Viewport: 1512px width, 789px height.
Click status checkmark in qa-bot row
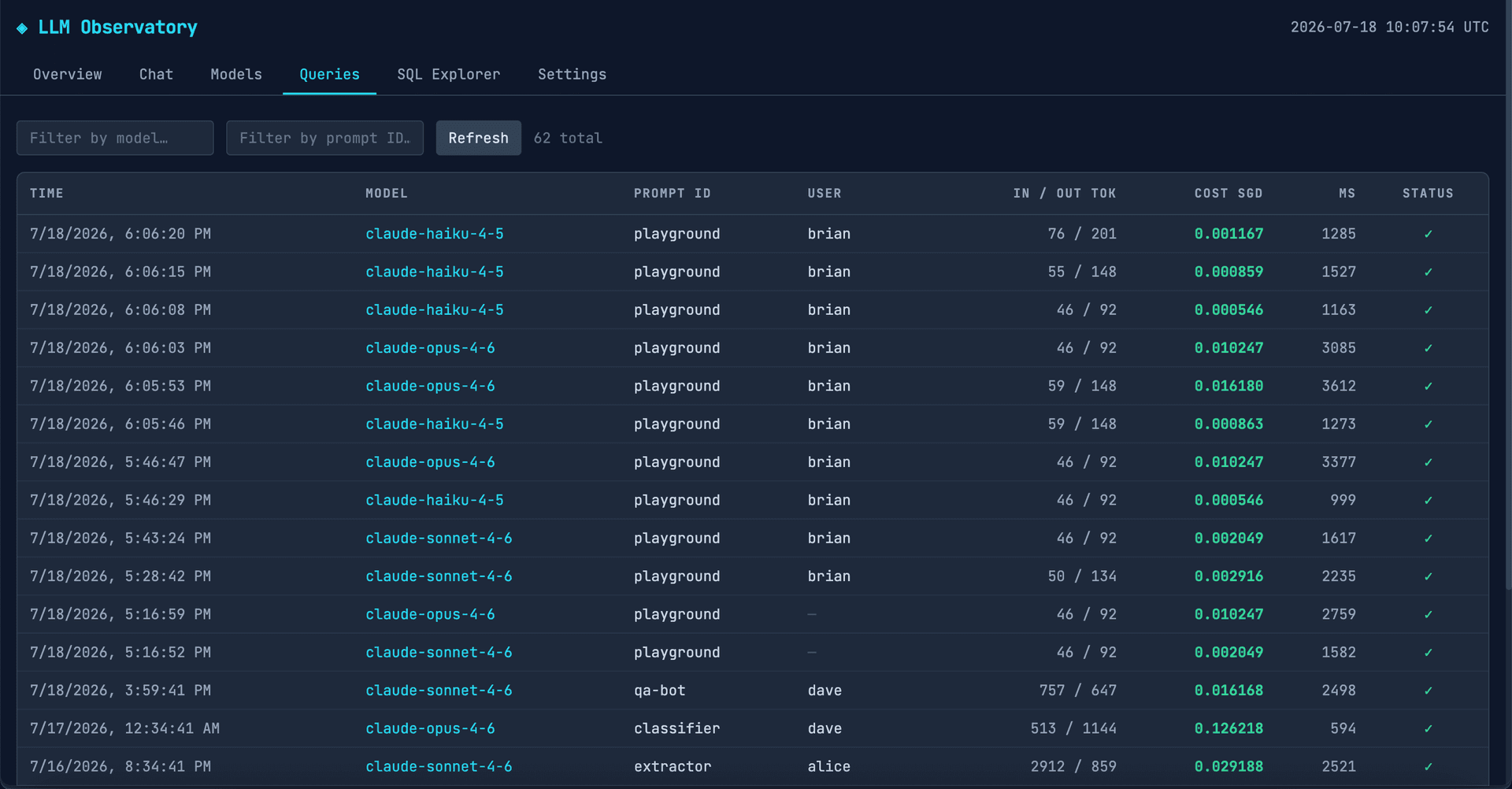click(1428, 691)
